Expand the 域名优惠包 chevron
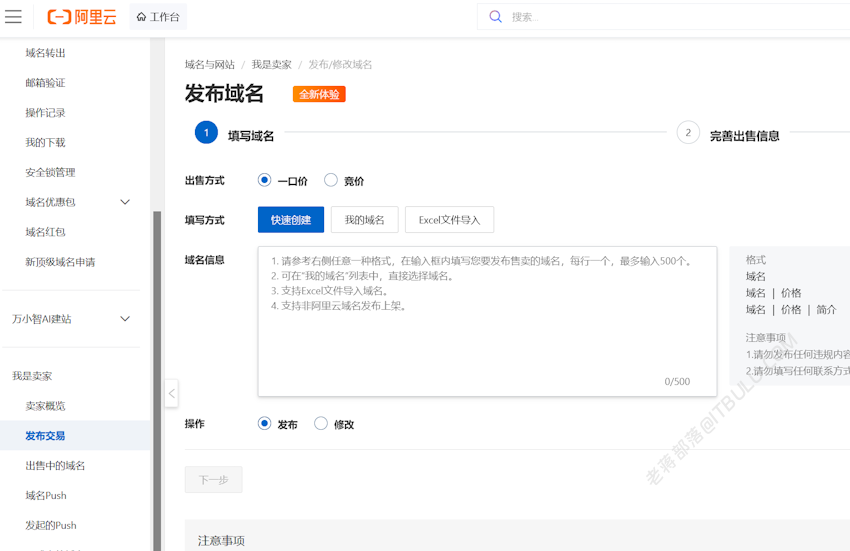 click(125, 202)
